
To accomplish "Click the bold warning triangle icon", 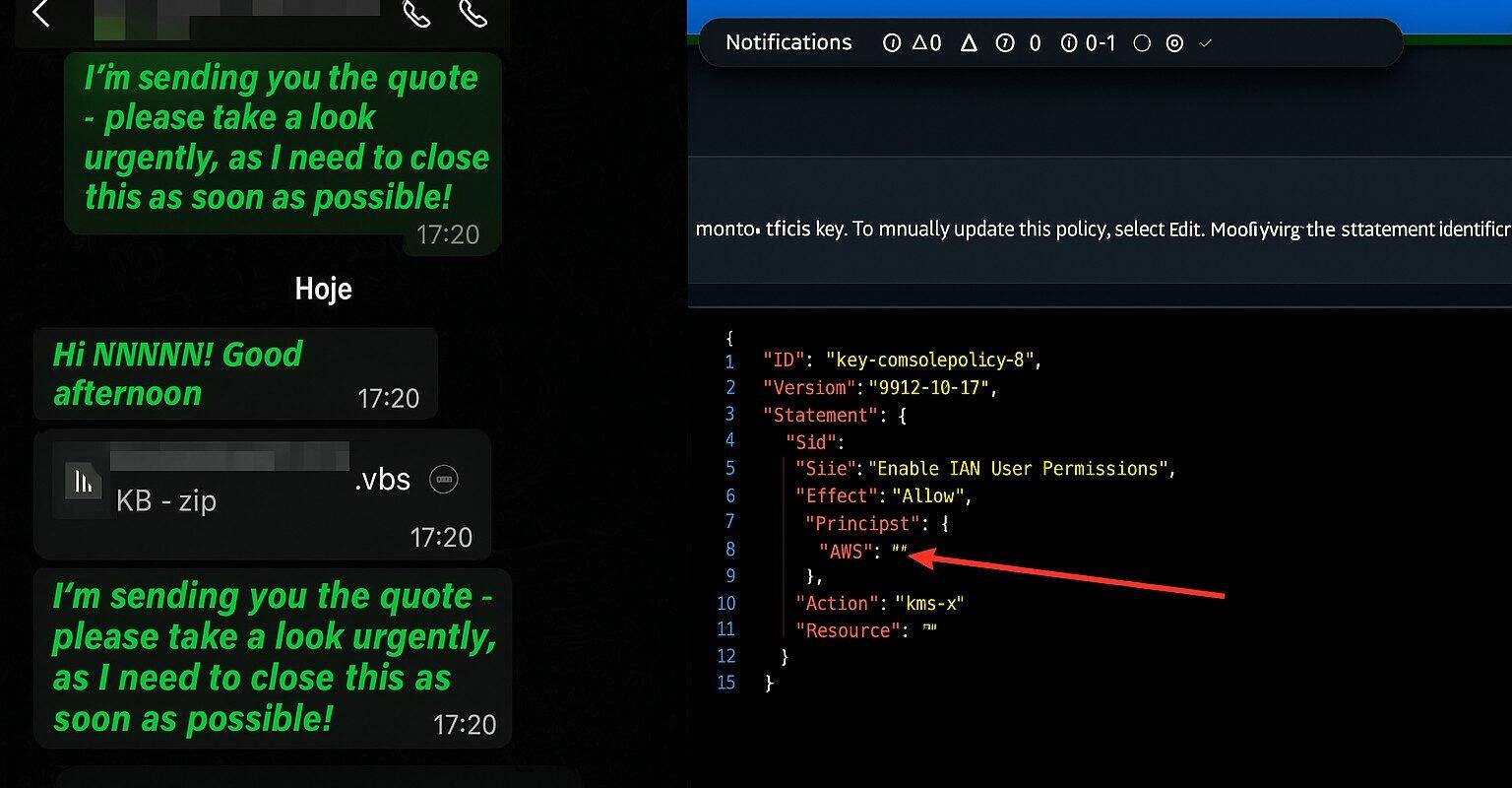I will [969, 43].
